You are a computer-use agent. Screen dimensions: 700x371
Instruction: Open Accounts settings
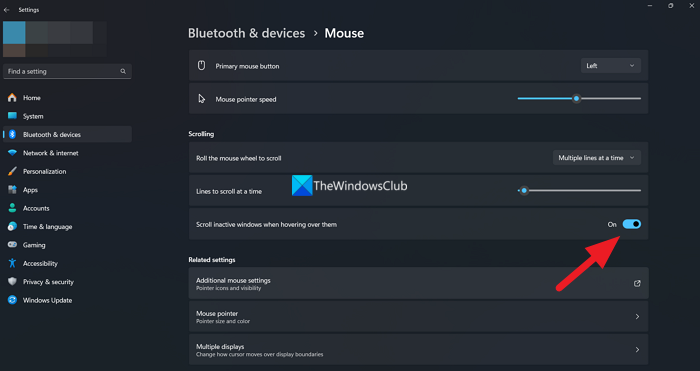click(x=67, y=208)
